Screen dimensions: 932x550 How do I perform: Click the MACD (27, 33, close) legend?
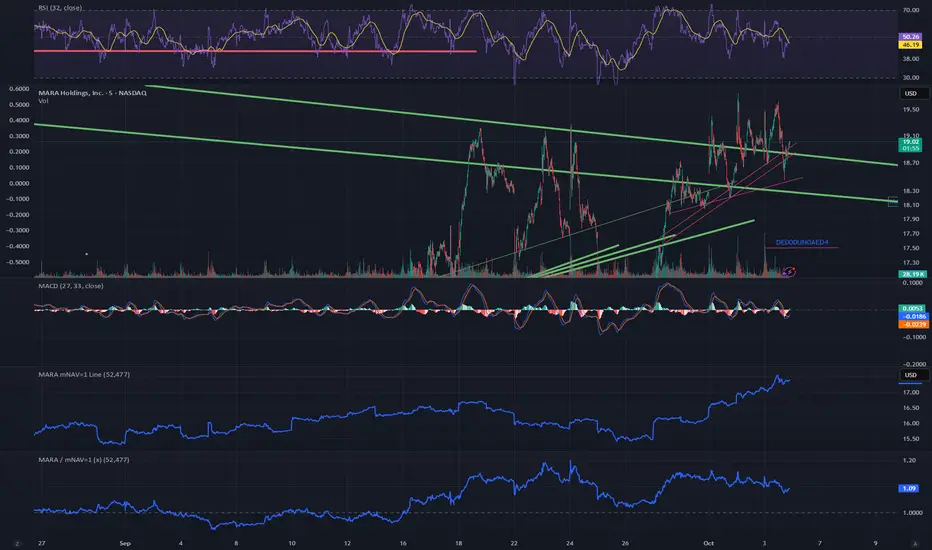coord(71,286)
